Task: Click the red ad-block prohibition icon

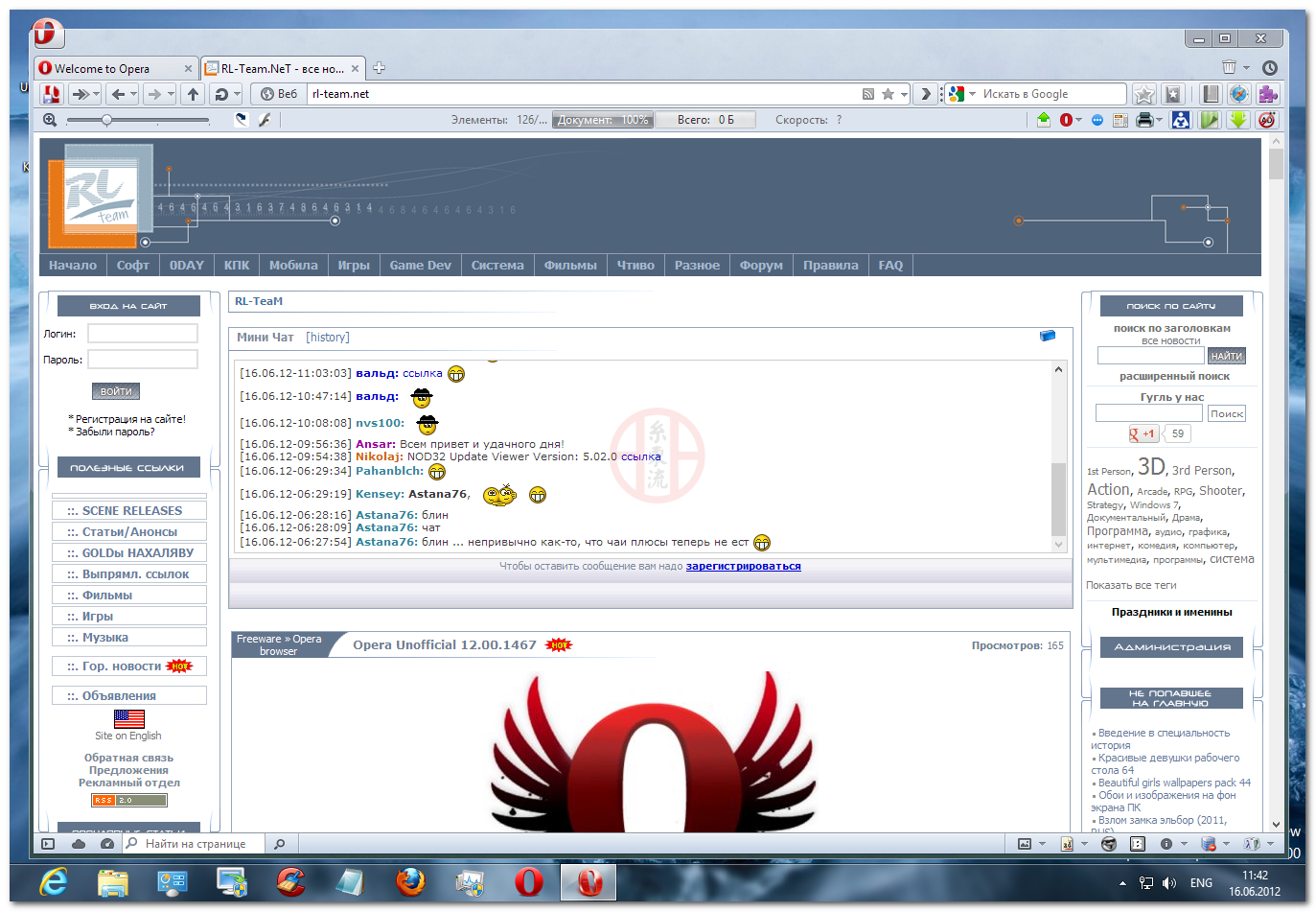Action: pos(1267,120)
